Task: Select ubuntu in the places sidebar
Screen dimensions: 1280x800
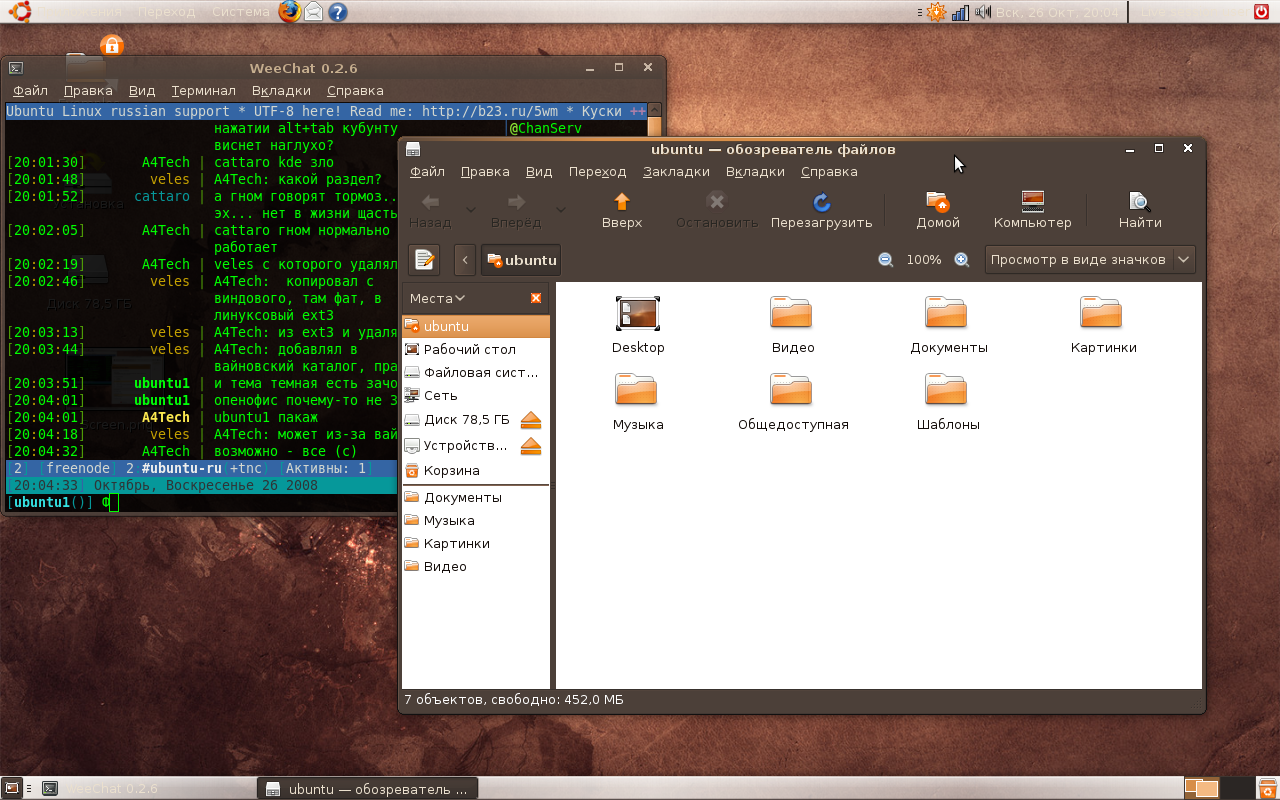Action: pyautogui.click(x=476, y=326)
